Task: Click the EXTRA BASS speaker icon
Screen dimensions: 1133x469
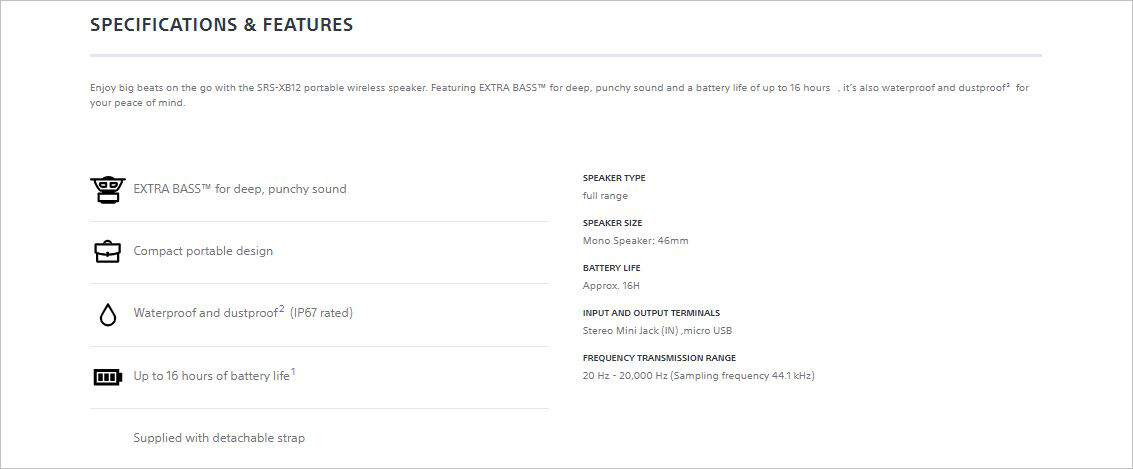Action: pyautogui.click(x=108, y=189)
